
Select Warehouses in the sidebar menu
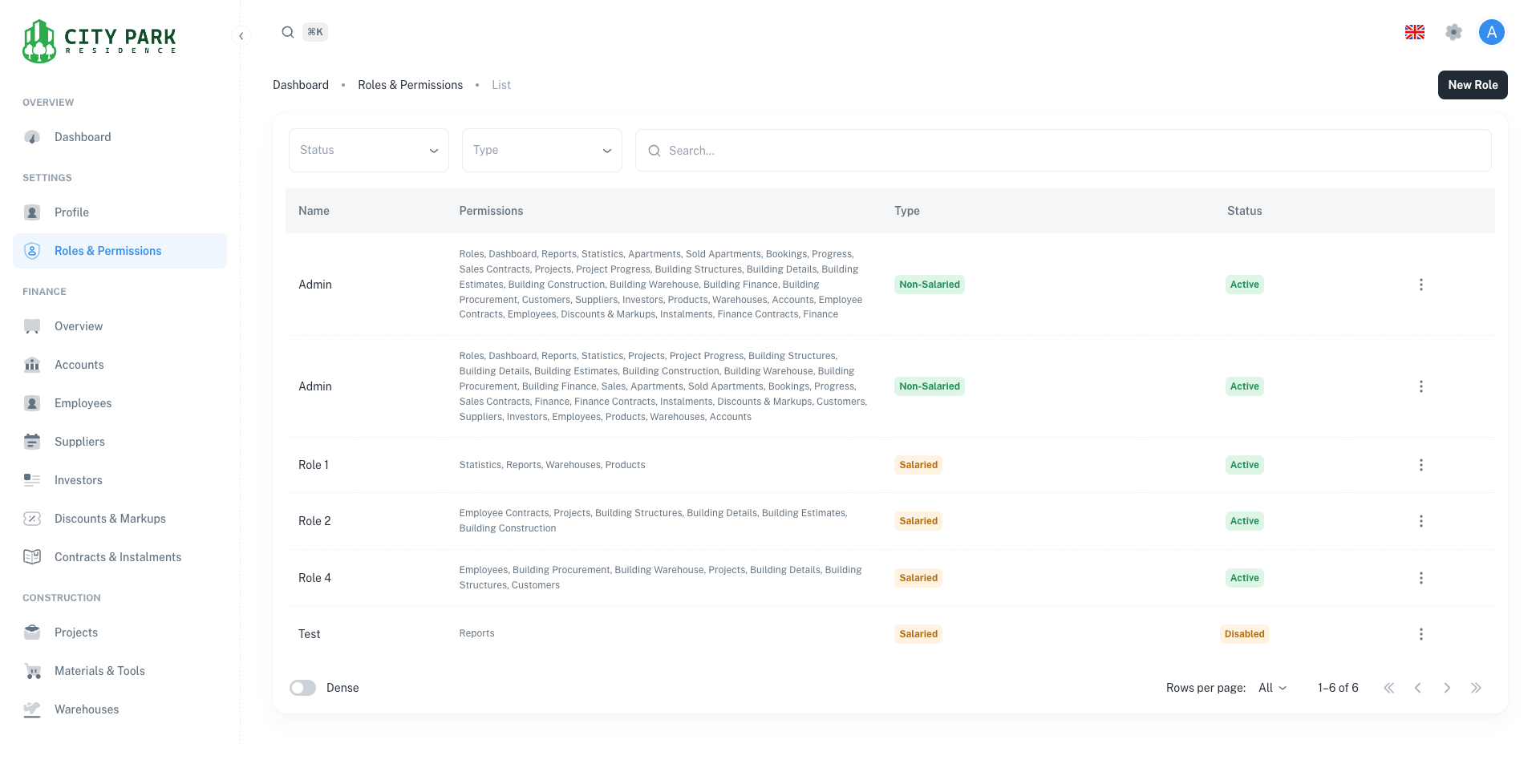point(87,709)
